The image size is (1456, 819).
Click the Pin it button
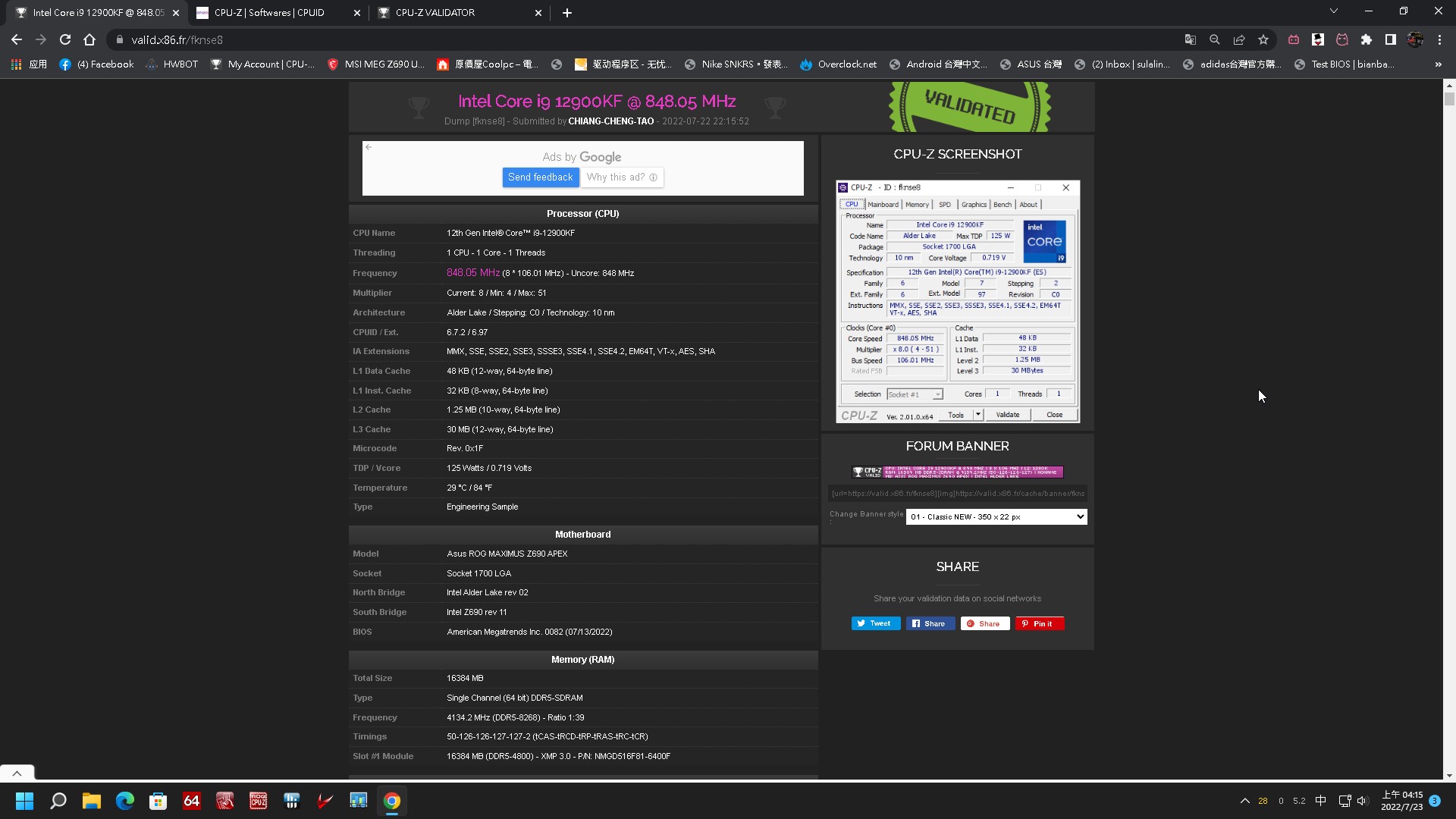pyautogui.click(x=1040, y=623)
